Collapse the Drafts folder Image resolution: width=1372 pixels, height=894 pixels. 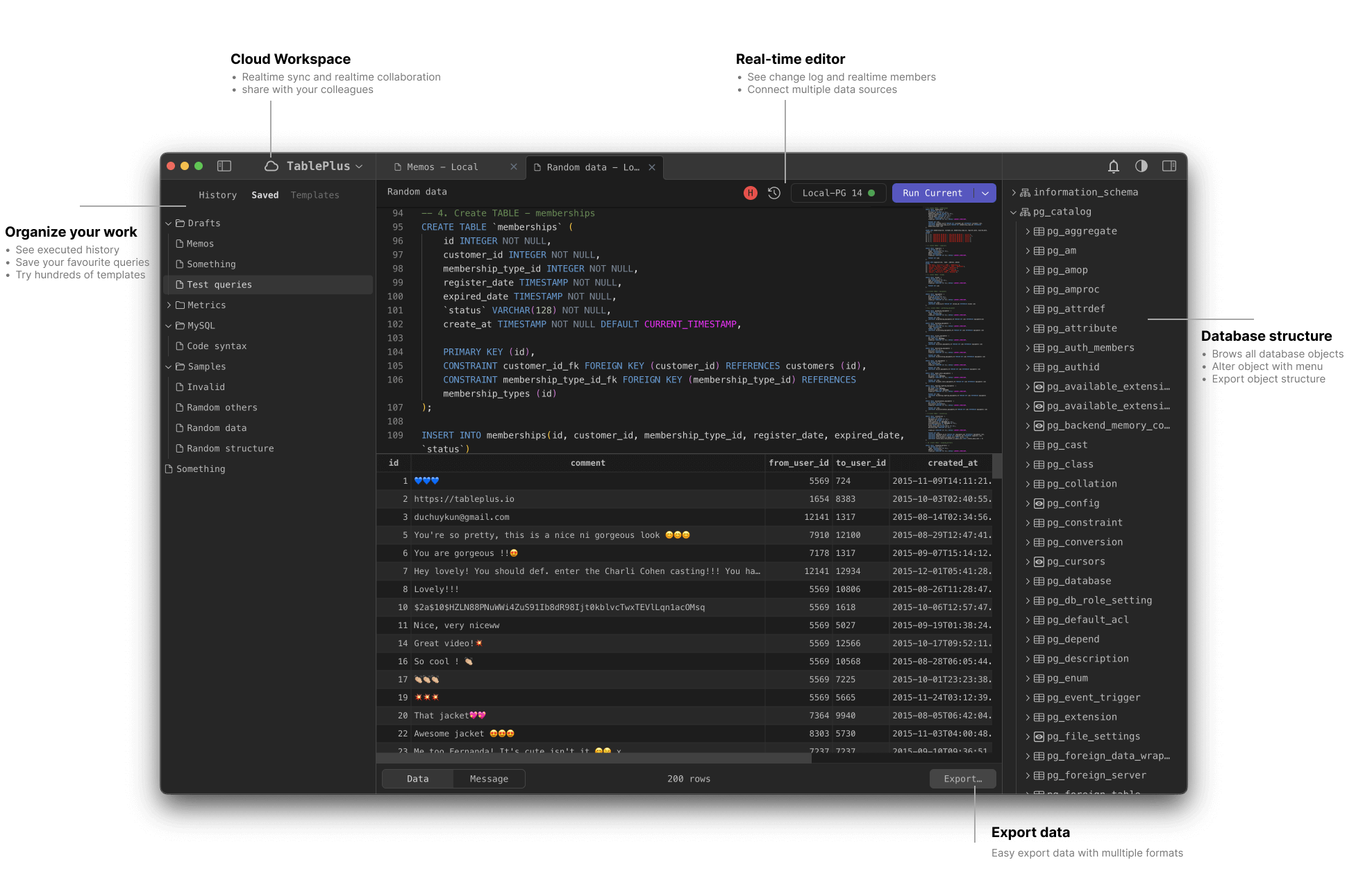[x=169, y=223]
